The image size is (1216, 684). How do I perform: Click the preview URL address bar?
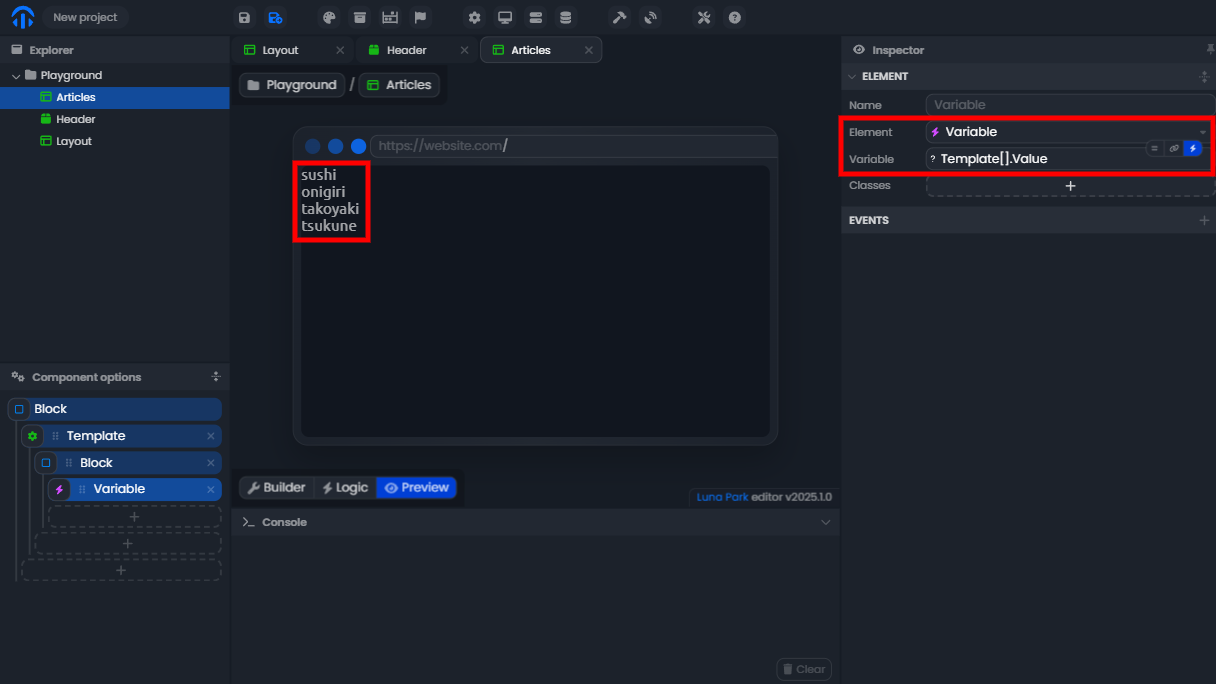pyautogui.click(x=572, y=146)
